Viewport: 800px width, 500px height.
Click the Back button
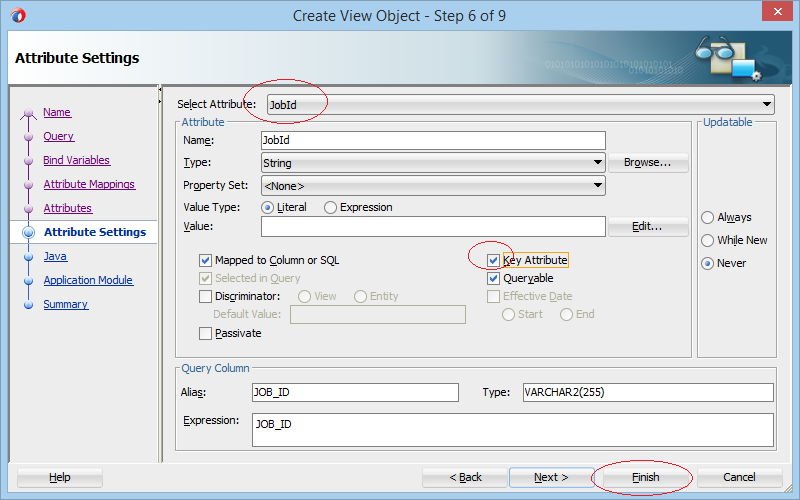click(465, 478)
